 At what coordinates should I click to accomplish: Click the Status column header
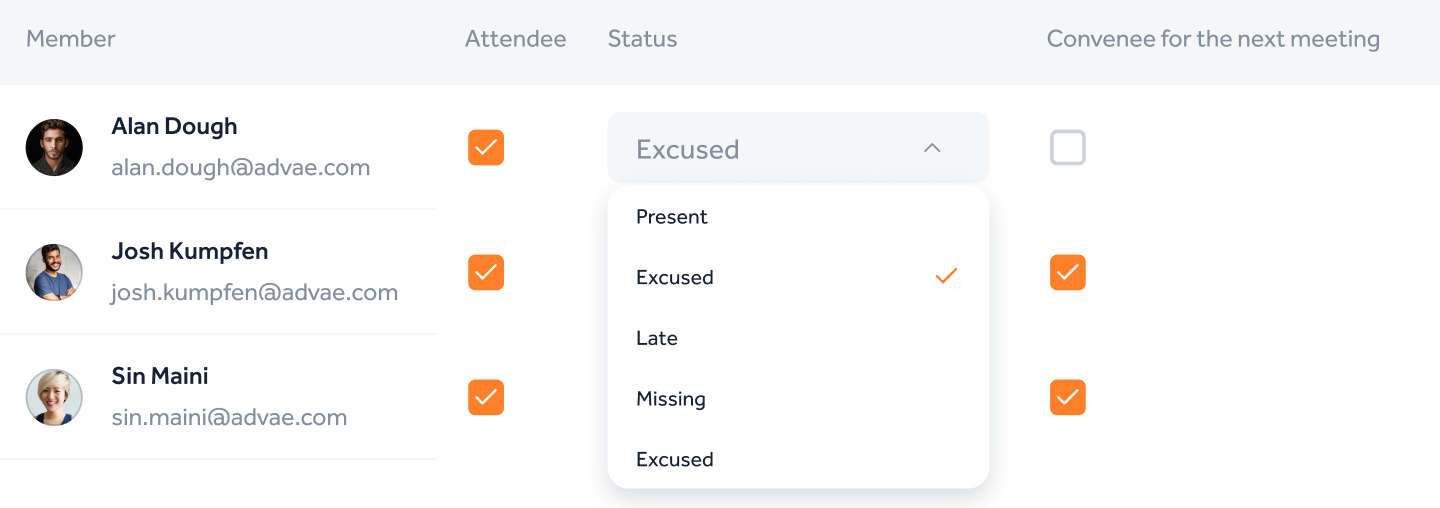(642, 39)
